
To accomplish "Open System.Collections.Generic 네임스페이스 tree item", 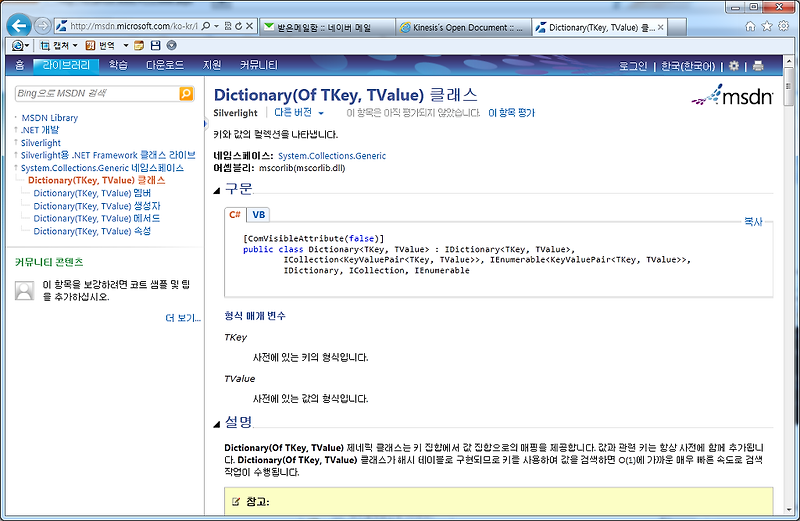I will coord(102,168).
